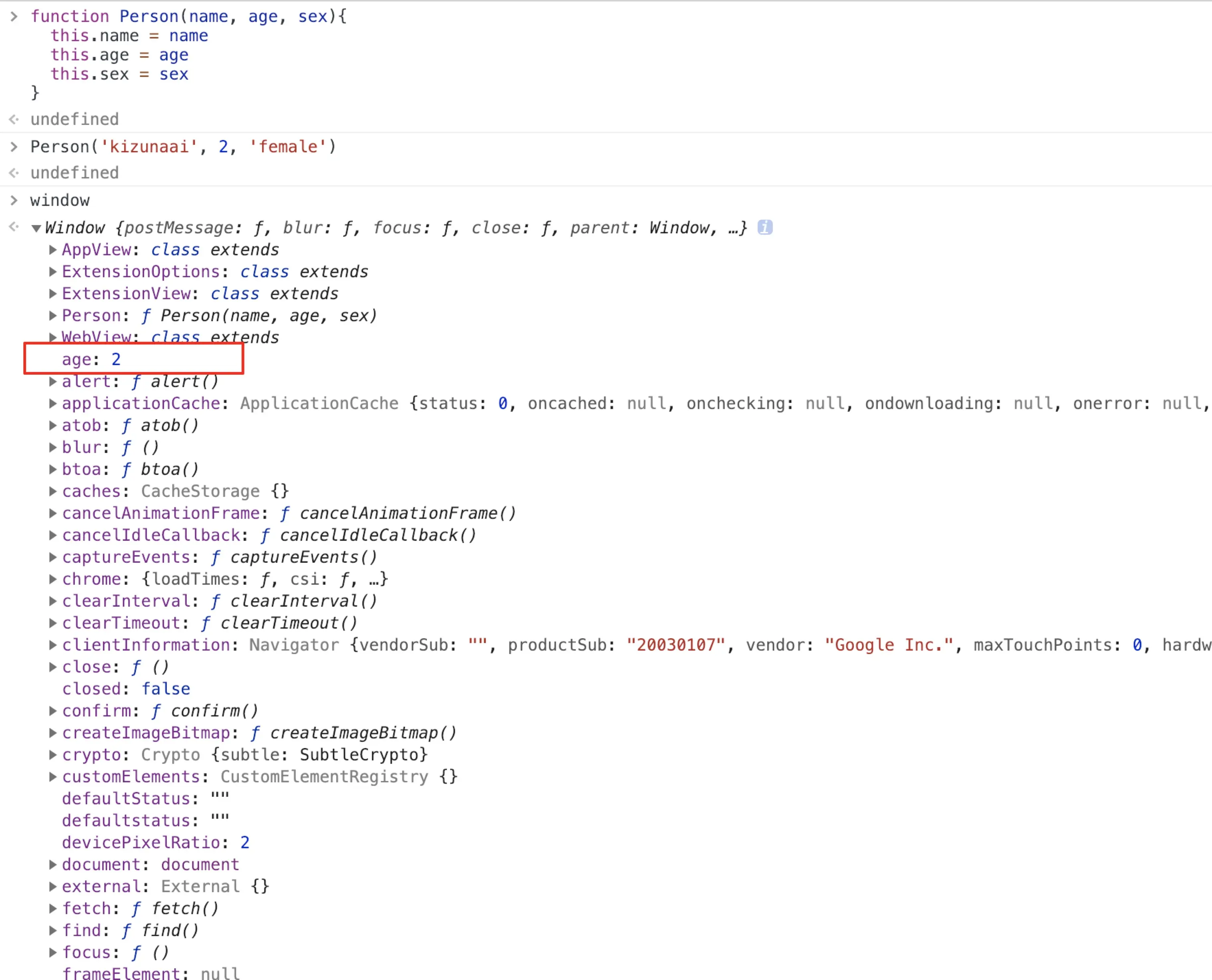Click the info icon next to Window object
Image resolution: width=1212 pixels, height=980 pixels.
point(765,228)
